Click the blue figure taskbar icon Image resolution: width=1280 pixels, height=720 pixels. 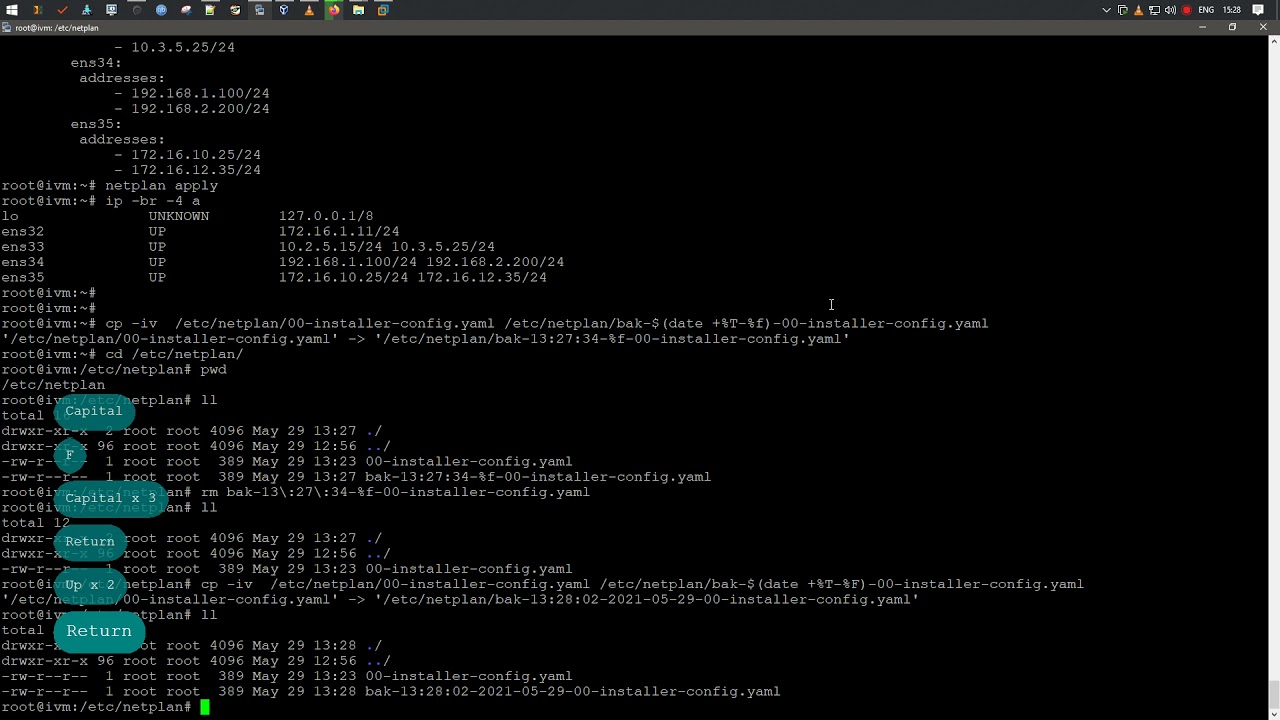click(x=87, y=10)
